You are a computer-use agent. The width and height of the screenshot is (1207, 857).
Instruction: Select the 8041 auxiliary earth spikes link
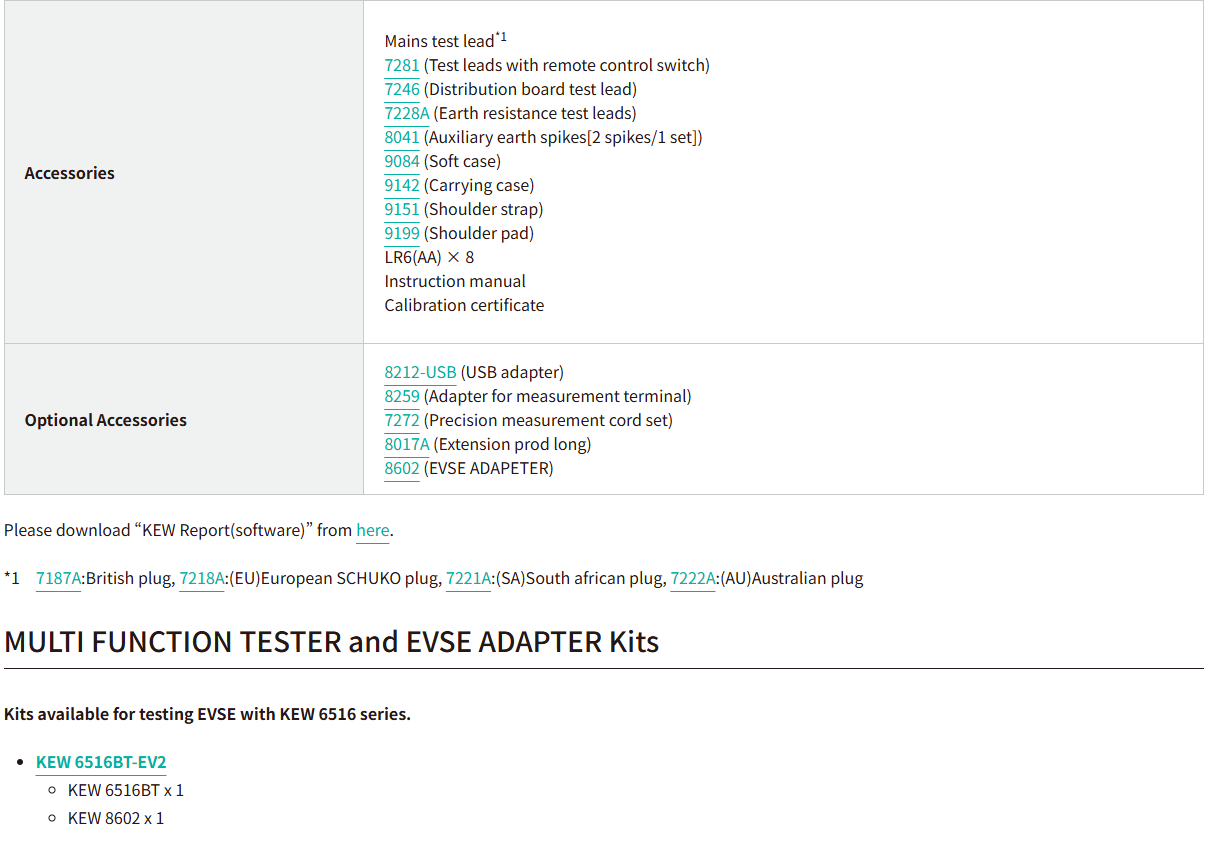coord(402,138)
